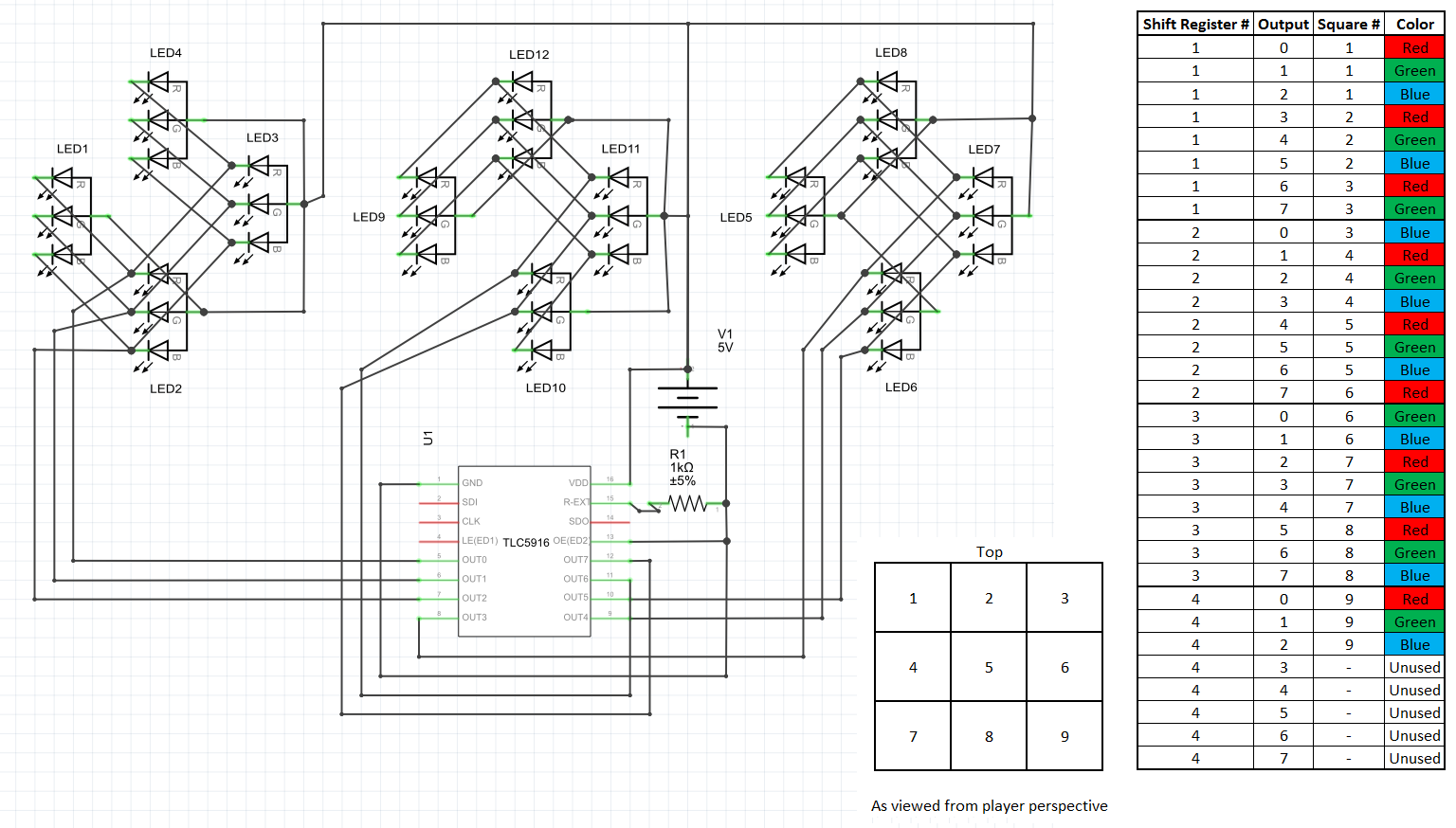Click the blue diode symbol of LED10

pyautogui.click(x=542, y=350)
